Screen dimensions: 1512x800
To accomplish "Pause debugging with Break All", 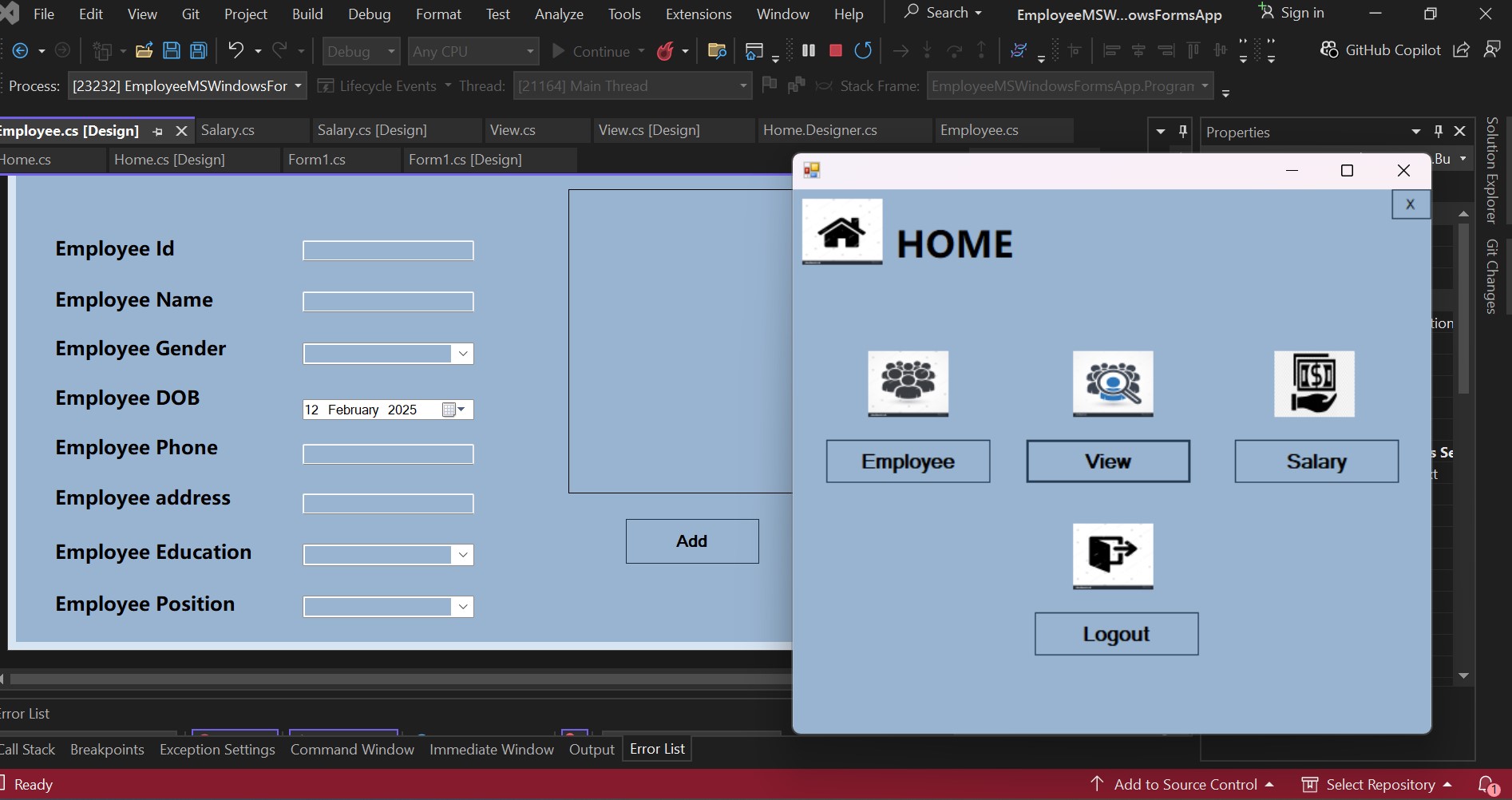I will point(807,50).
